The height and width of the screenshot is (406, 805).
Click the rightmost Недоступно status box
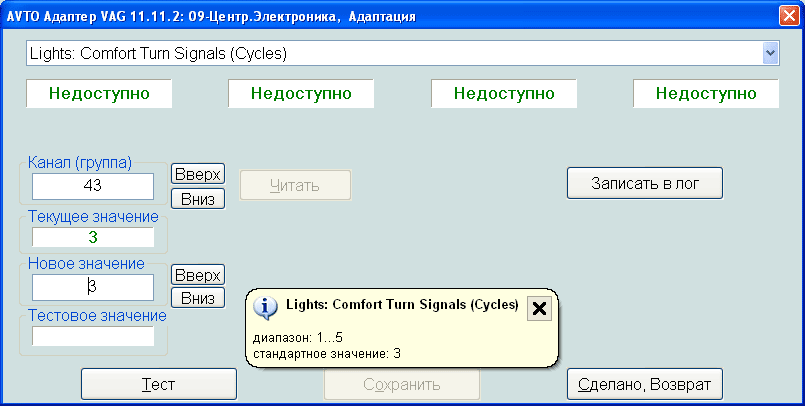click(706, 94)
